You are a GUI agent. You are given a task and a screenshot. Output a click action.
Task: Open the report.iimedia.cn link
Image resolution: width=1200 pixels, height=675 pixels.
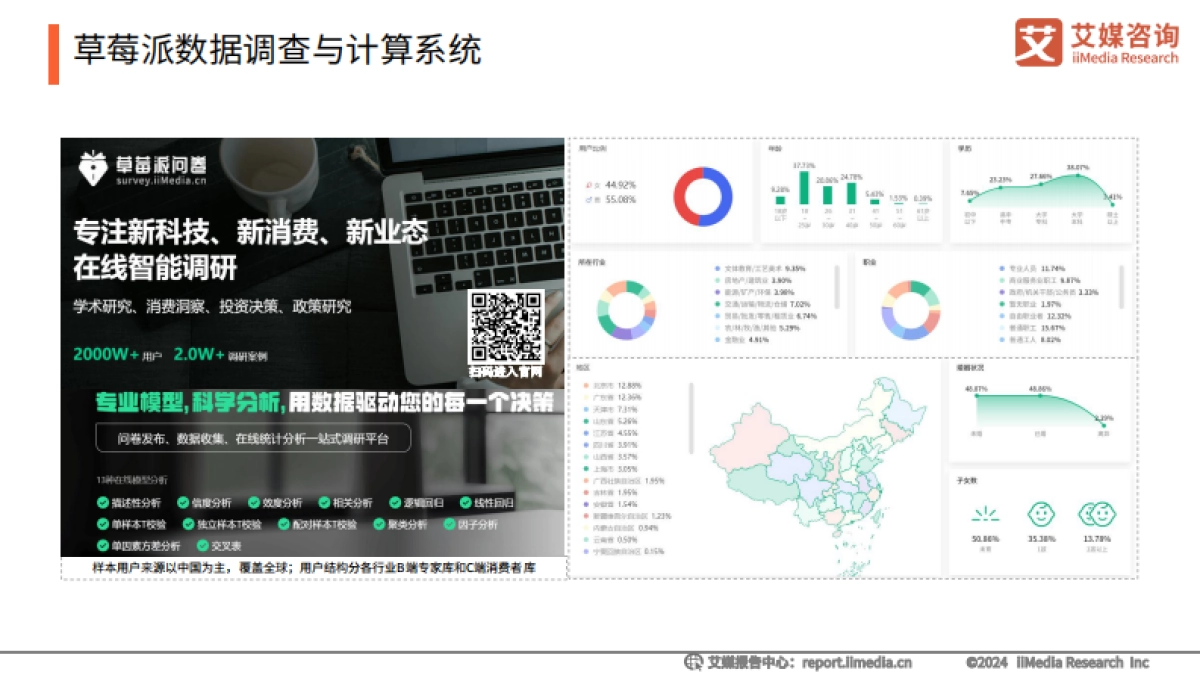(x=855, y=662)
